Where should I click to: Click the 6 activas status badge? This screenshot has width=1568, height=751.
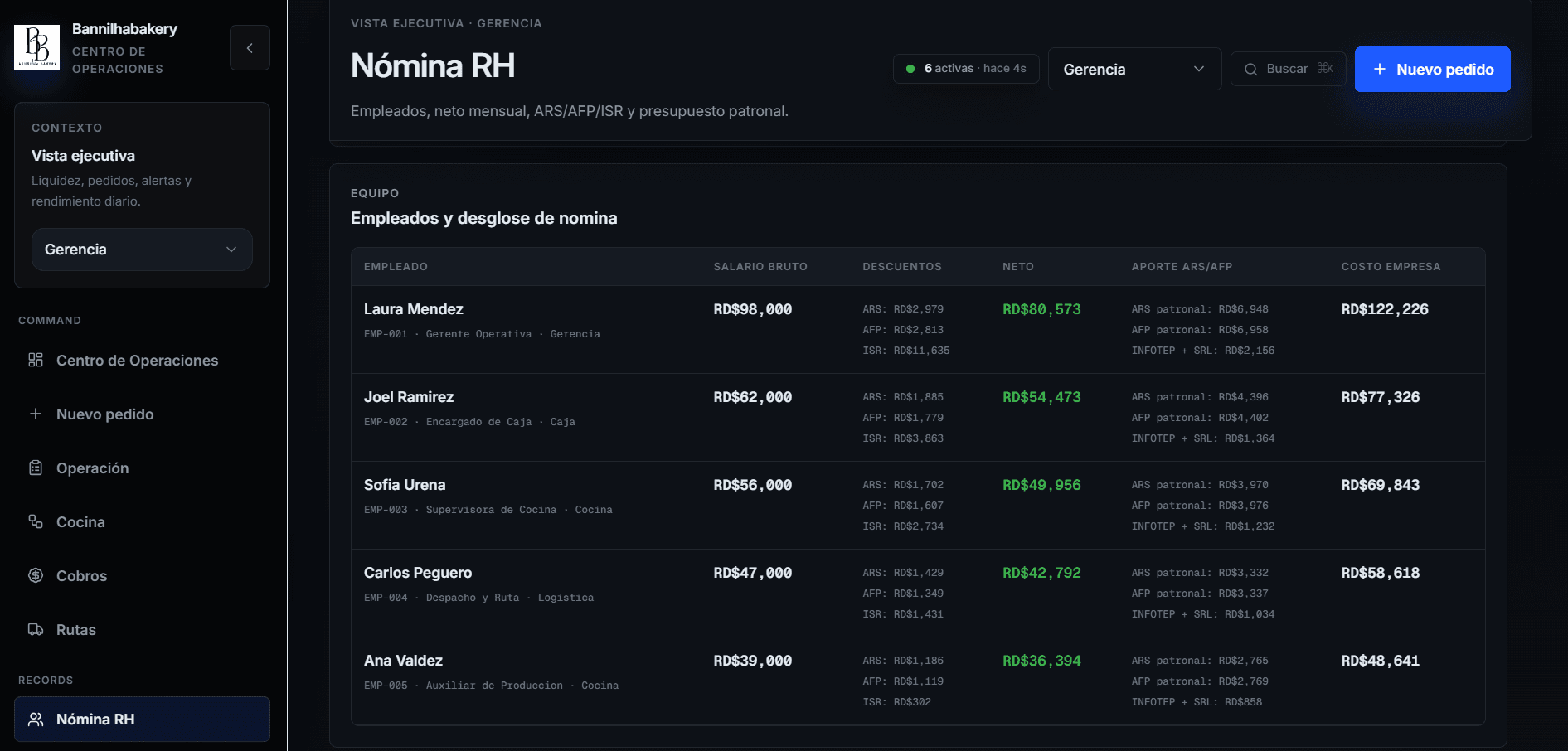point(966,69)
